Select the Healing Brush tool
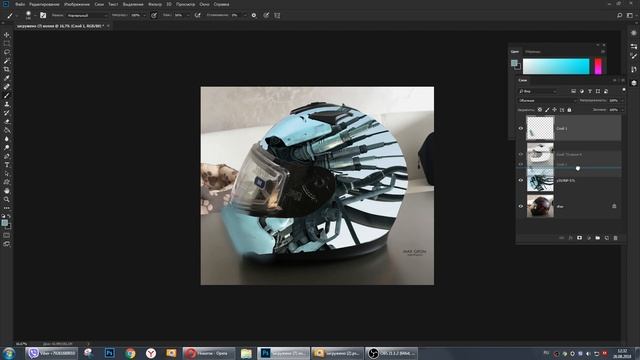This screenshot has width=640, height=360. (x=7, y=87)
